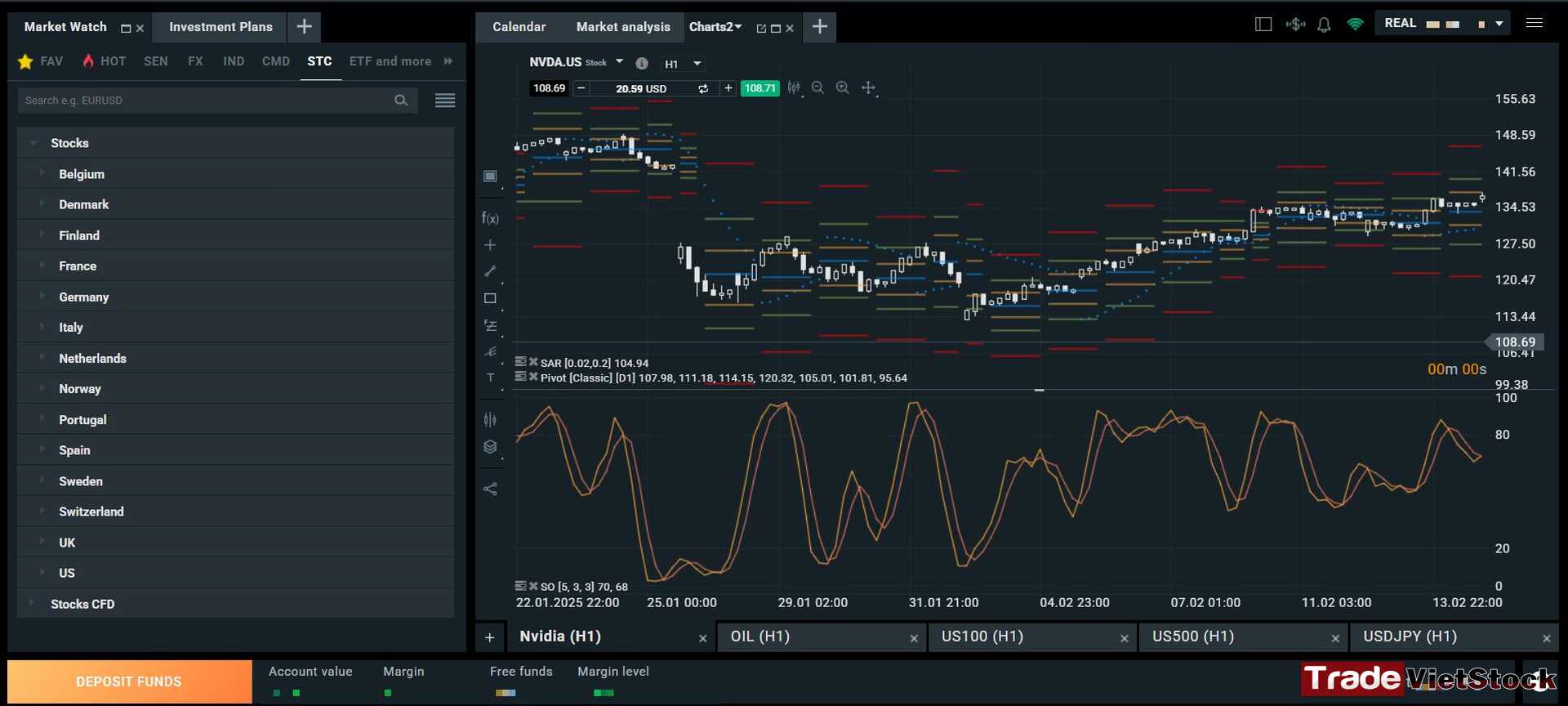Open the Charts2 tab dropdown arrow
The image size is (1568, 706).
pos(738,27)
